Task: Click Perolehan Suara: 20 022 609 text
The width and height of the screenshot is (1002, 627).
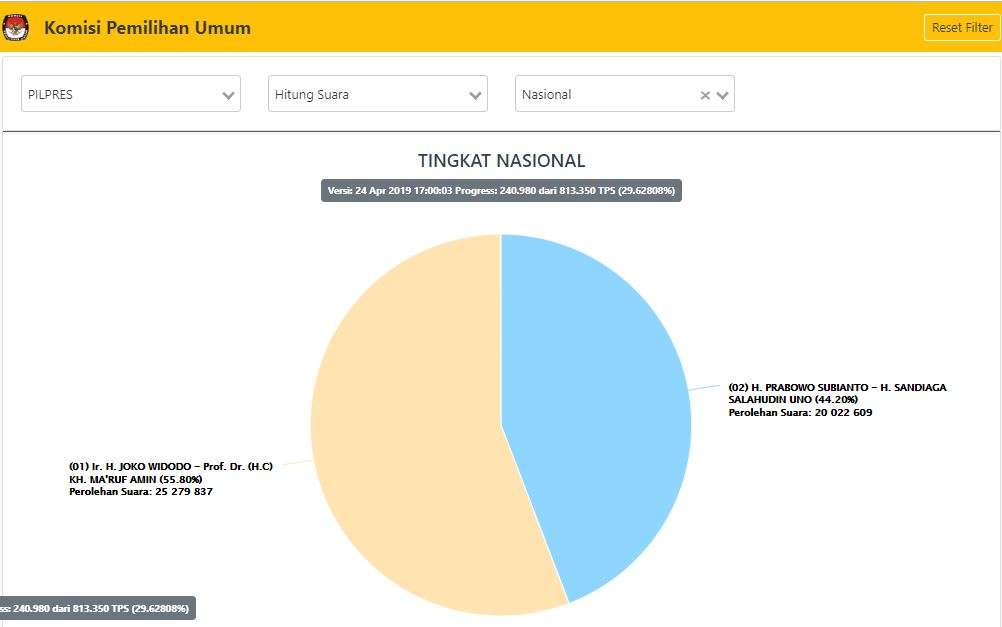Action: tap(800, 413)
